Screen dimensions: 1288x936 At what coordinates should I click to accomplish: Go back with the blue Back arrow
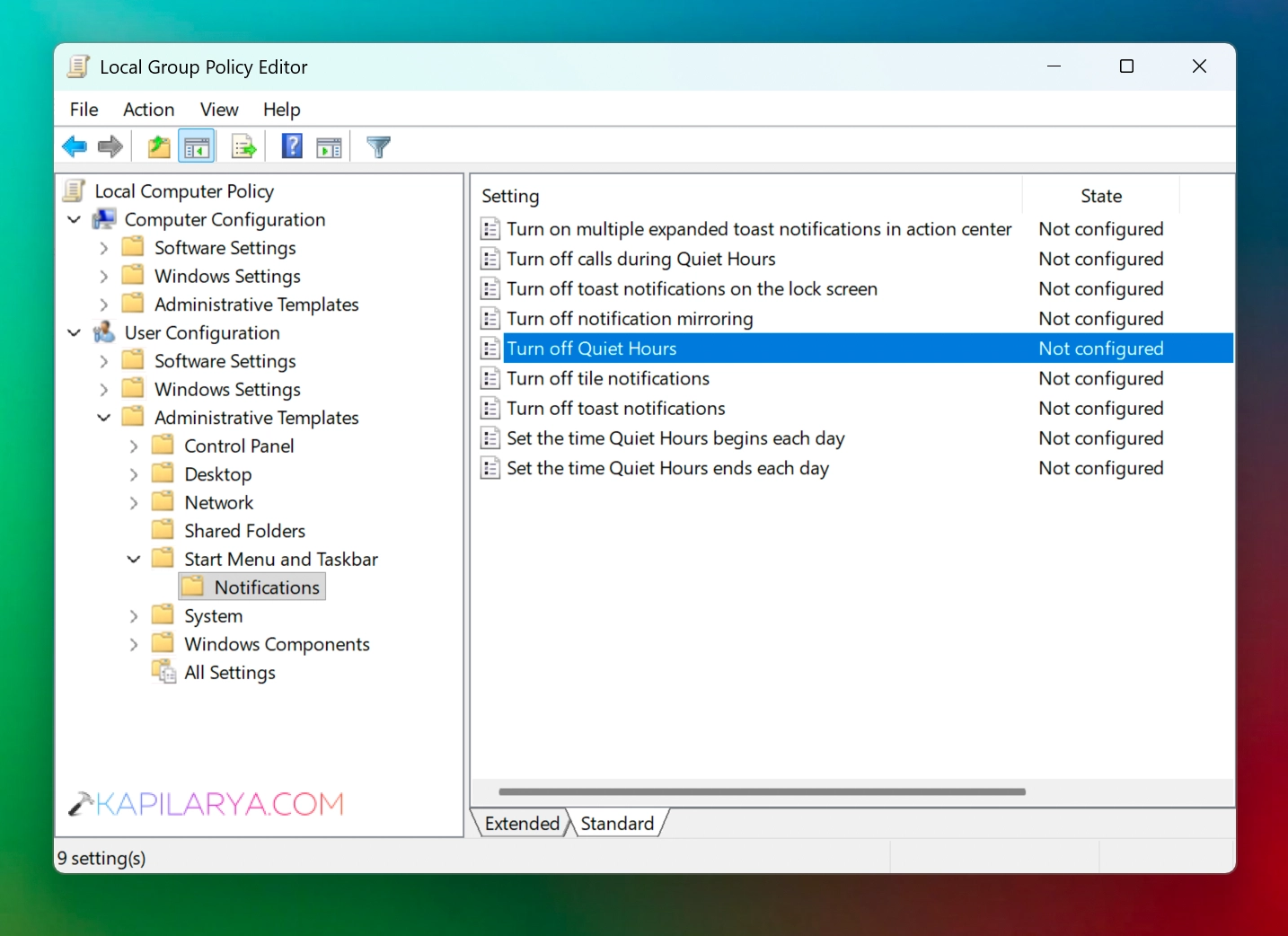75,146
